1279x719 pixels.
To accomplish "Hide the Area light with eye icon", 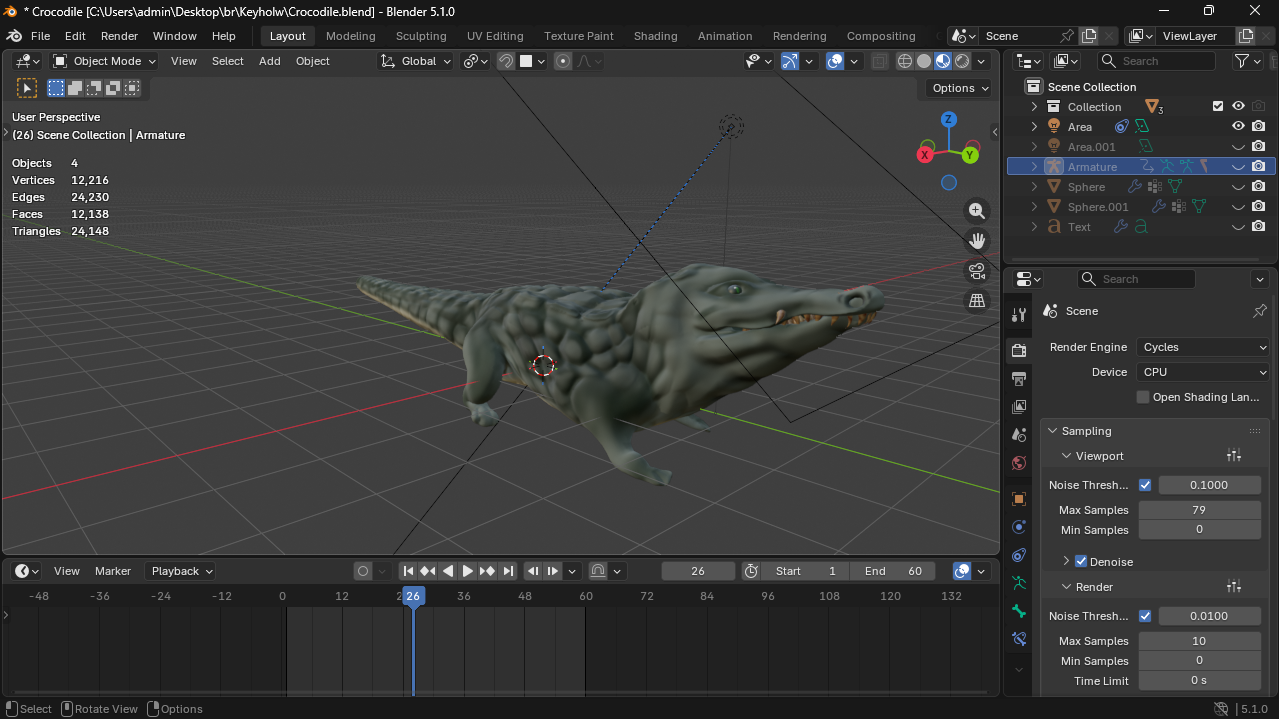I will pyautogui.click(x=1238, y=127).
